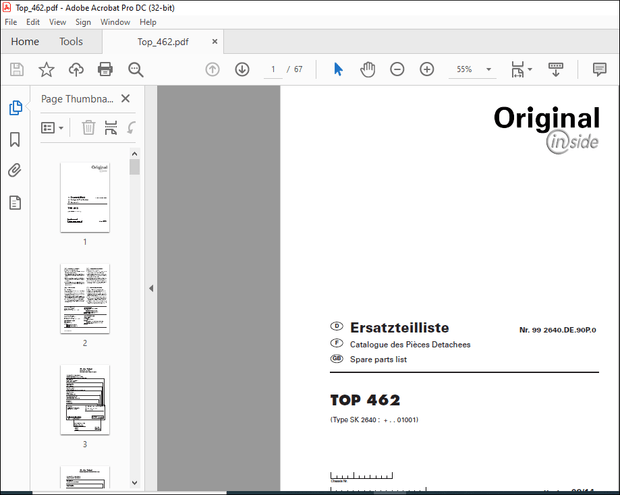Open the View menu
Viewport: 620px width, 495px height.
point(57,22)
